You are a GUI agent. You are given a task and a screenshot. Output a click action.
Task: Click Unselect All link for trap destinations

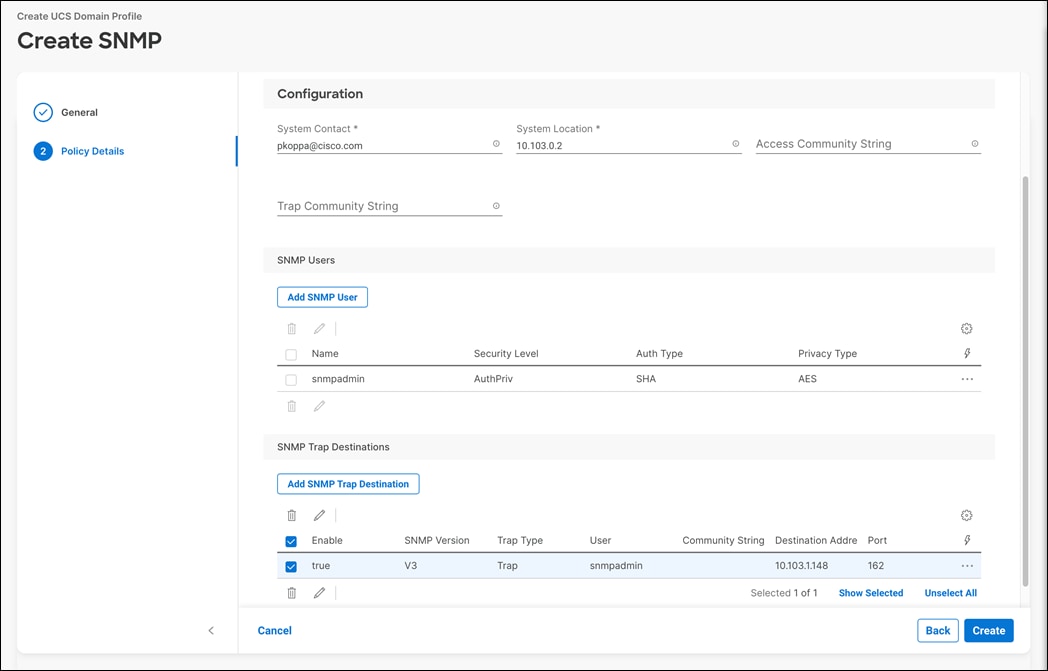(950, 592)
